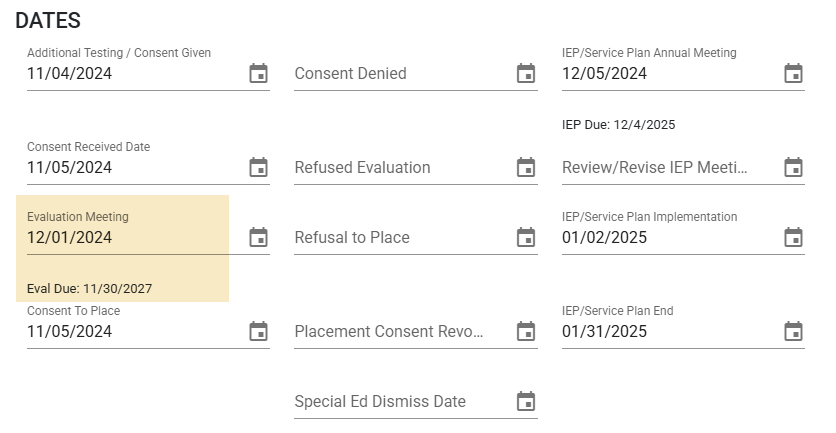836x433 pixels.
Task: Open calendar for Additional Testing / Consent Given
Action: click(x=259, y=74)
